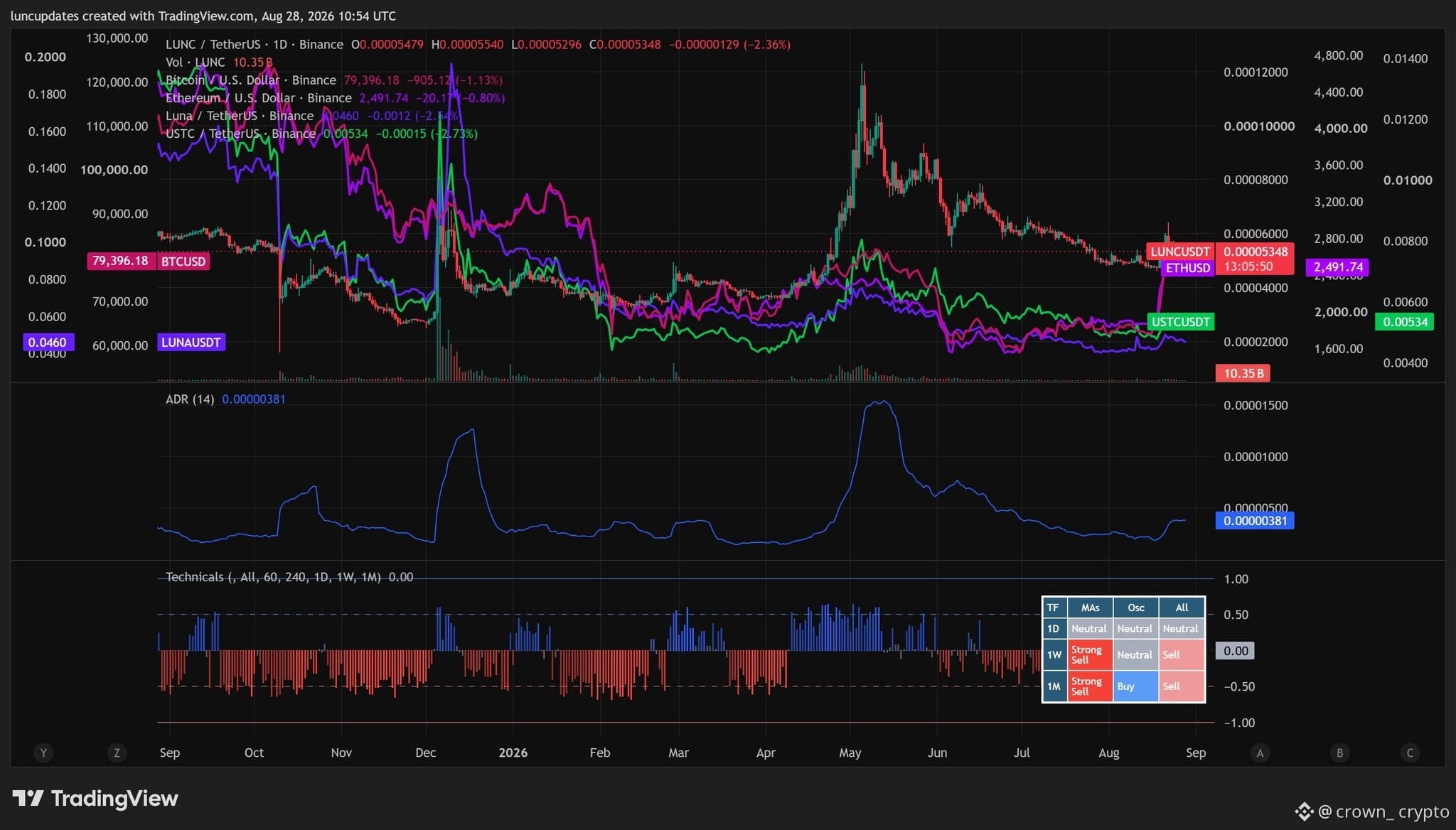The width and height of the screenshot is (1456, 830).
Task: Click the All column header in ratings table
Action: pyautogui.click(x=1182, y=608)
